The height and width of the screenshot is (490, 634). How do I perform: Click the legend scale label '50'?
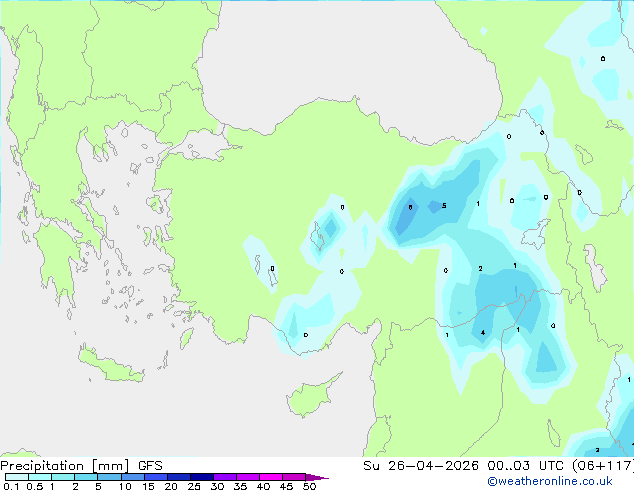tap(309, 486)
